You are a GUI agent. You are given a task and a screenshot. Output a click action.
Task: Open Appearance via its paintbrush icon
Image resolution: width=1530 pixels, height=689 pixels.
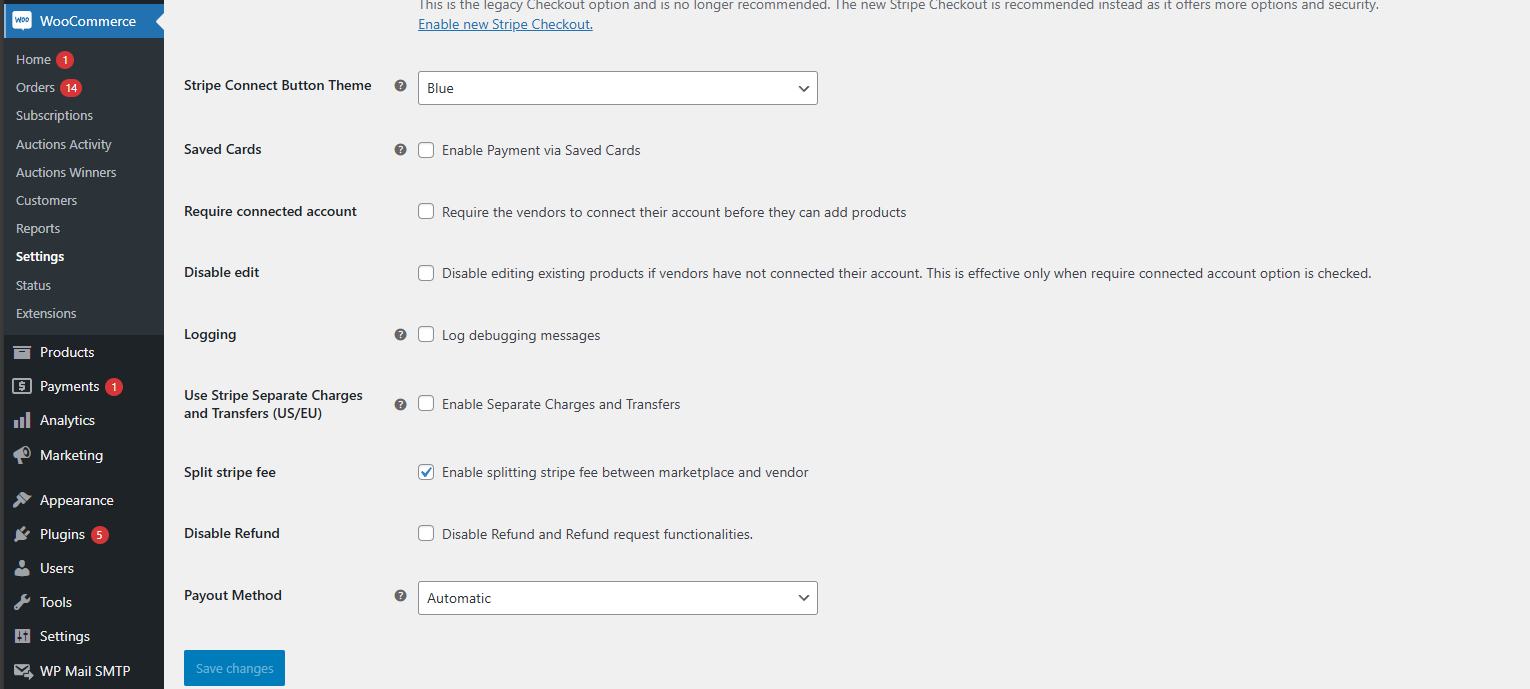pyautogui.click(x=22, y=500)
